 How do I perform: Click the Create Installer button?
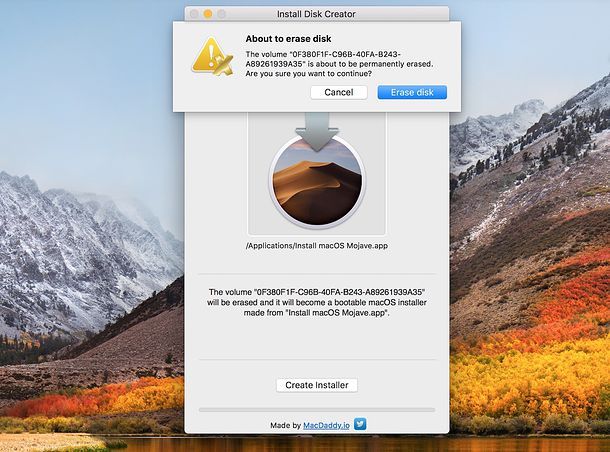[317, 385]
